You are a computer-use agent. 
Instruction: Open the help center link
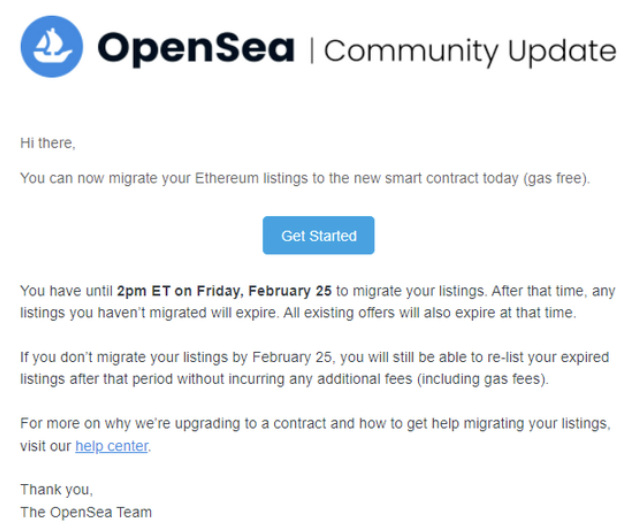click(x=112, y=446)
